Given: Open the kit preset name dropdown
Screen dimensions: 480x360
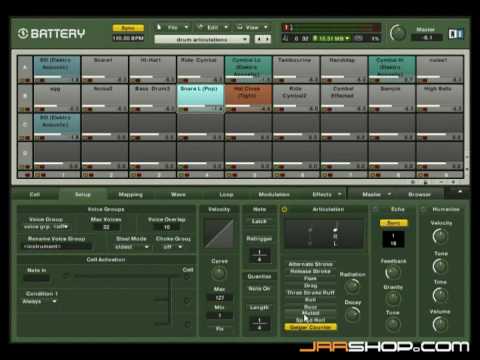Looking at the screenshot, I should click(202, 40).
